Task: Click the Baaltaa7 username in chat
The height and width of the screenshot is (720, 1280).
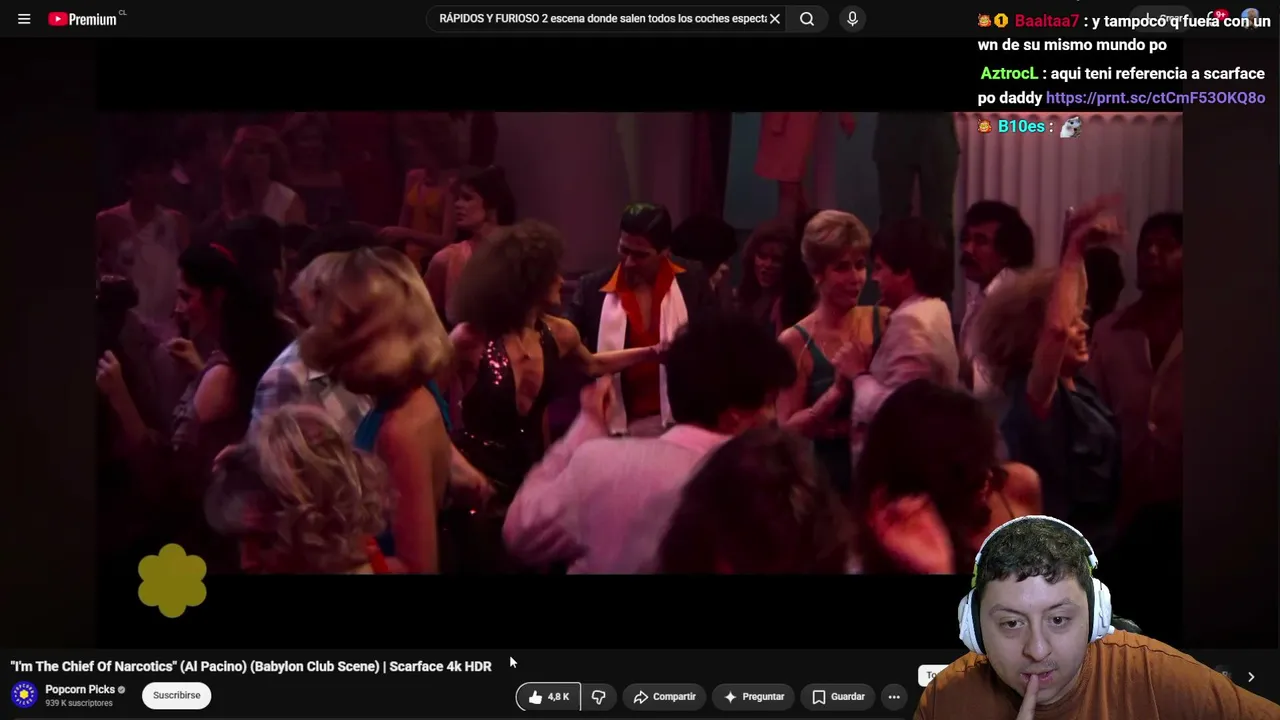Action: click(1047, 21)
